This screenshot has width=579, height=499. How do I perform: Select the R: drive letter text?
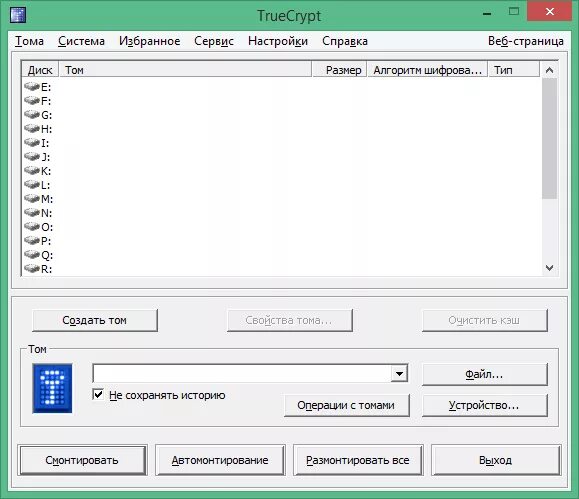(46, 269)
